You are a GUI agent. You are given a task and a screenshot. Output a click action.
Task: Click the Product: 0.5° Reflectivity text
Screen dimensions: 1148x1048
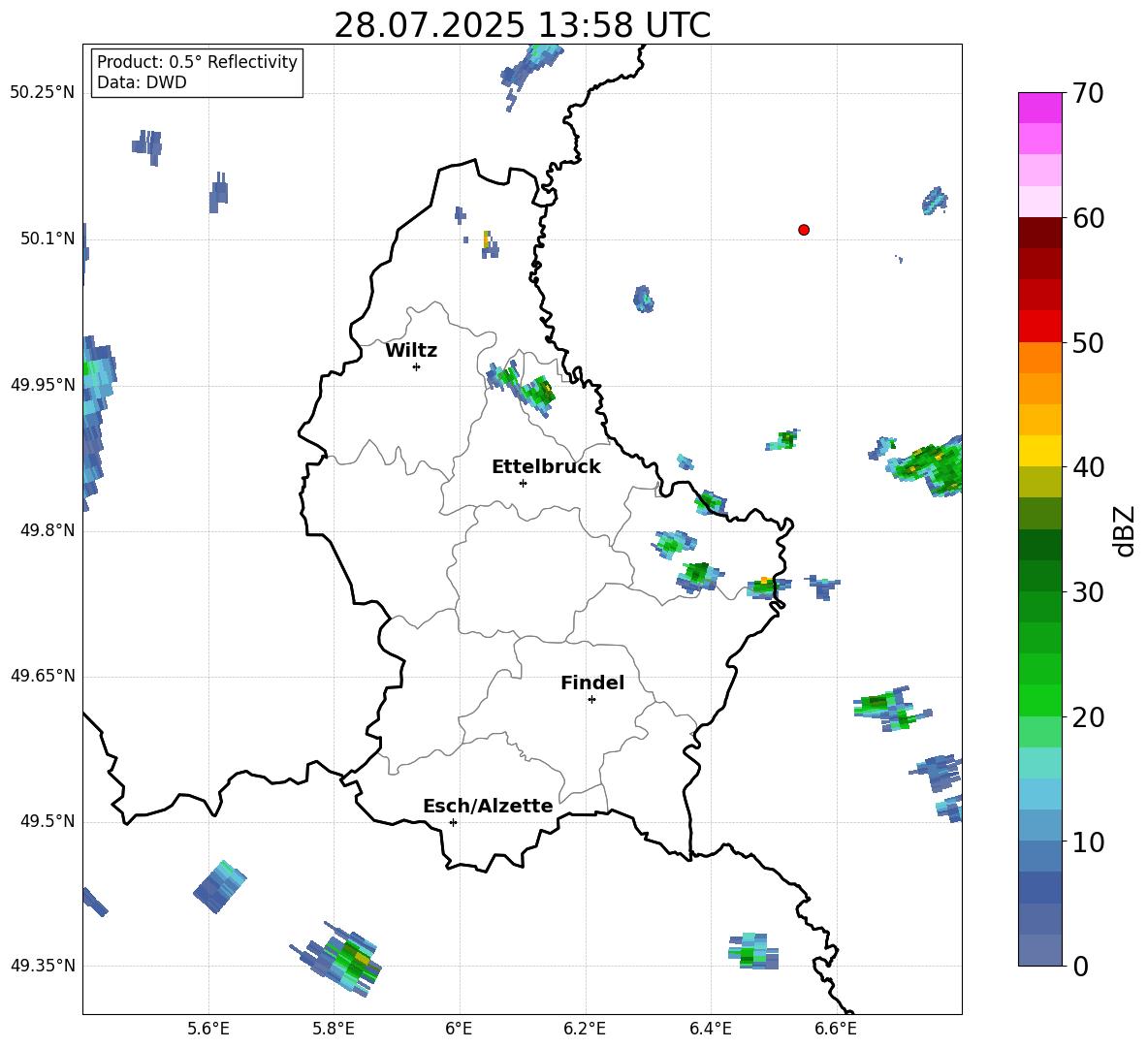click(x=197, y=62)
